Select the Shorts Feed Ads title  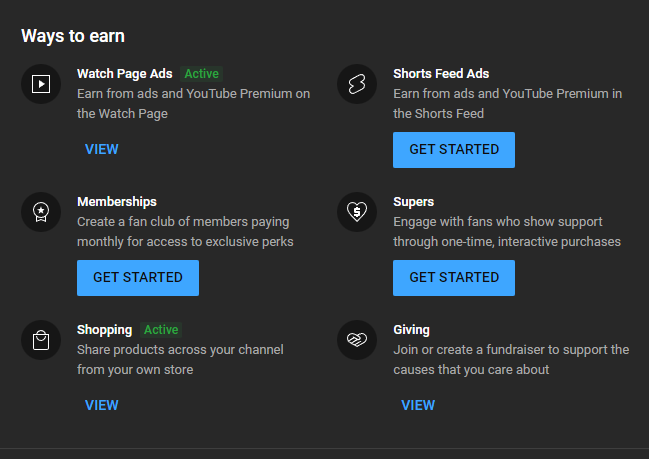tap(441, 74)
